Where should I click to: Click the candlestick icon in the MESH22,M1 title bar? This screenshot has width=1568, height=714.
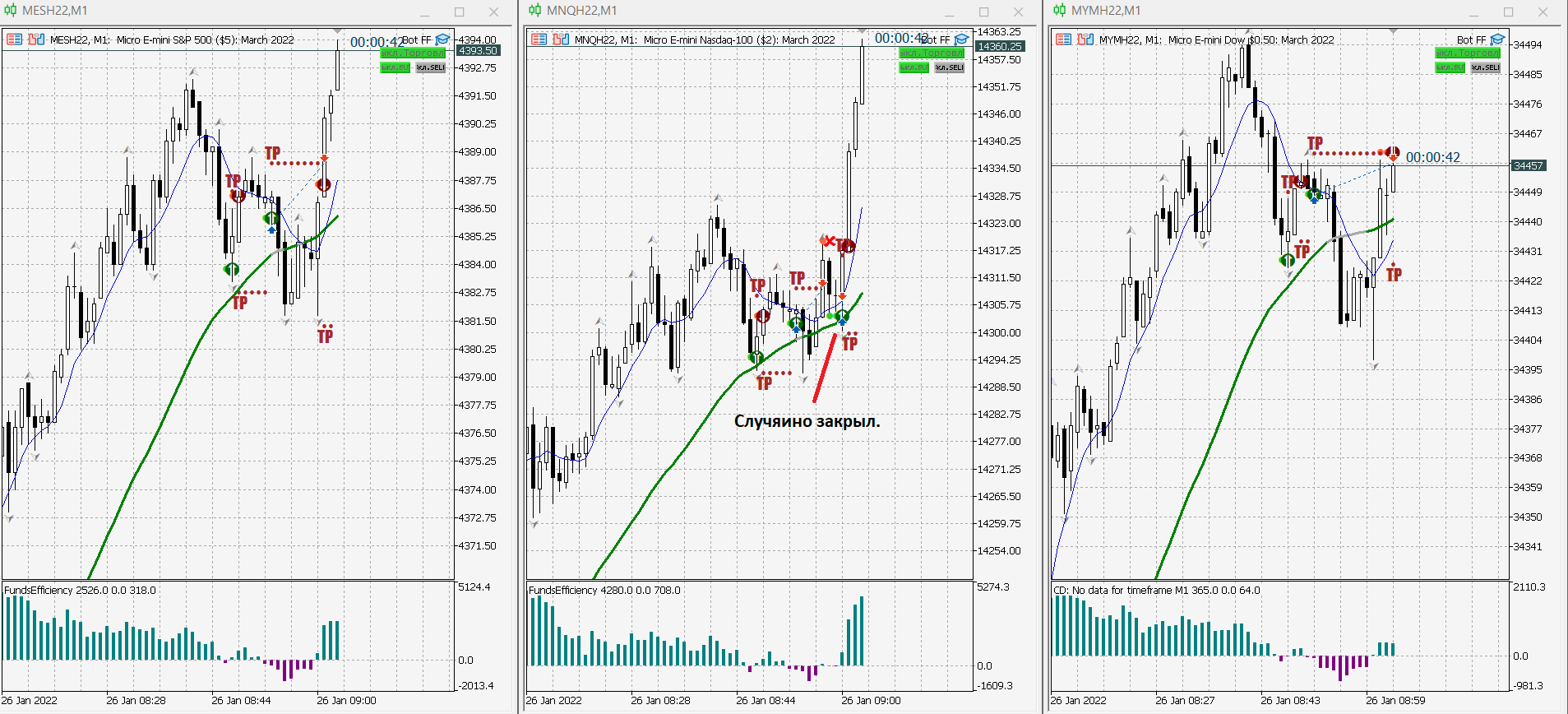click(x=10, y=11)
